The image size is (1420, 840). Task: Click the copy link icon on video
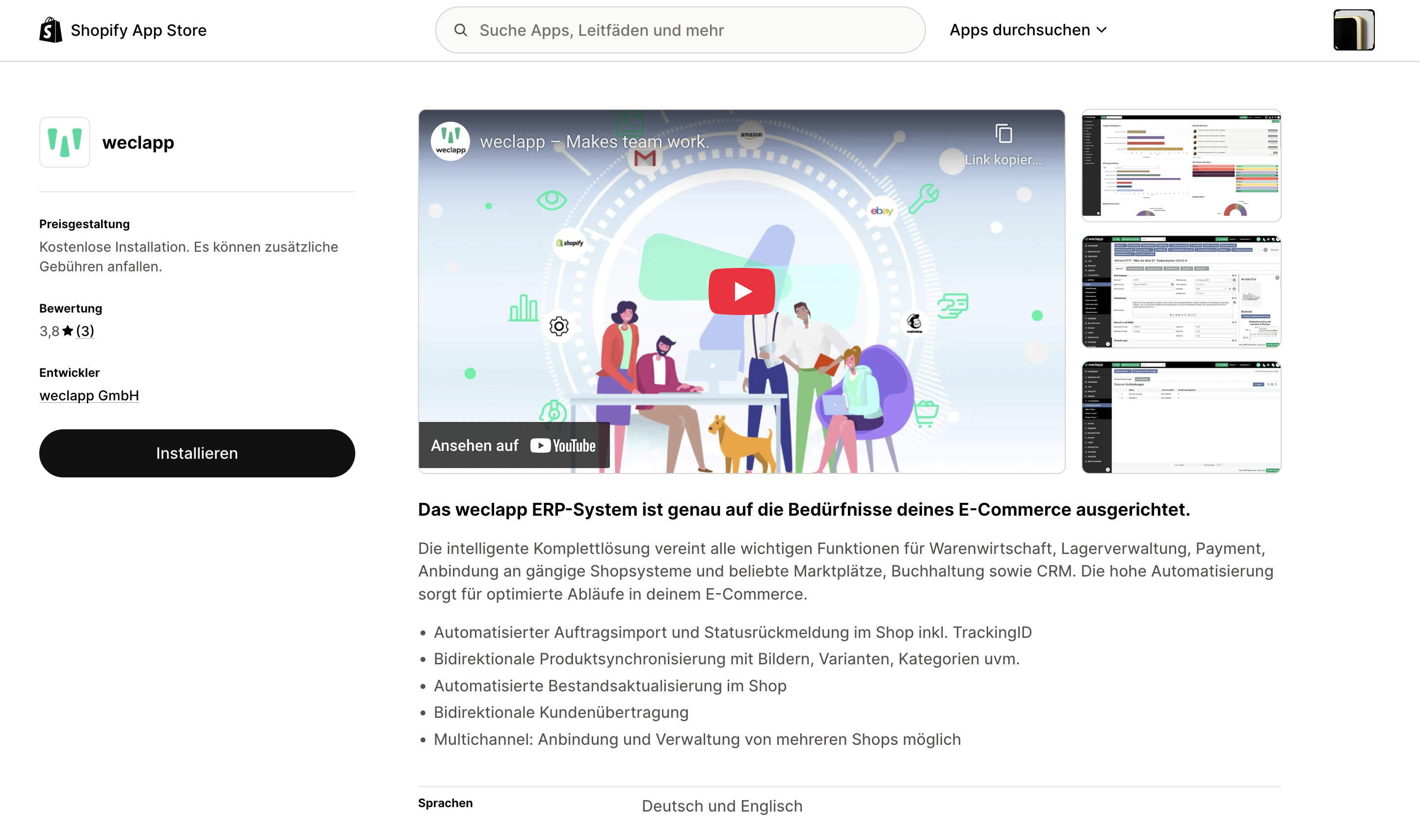[x=1003, y=134]
